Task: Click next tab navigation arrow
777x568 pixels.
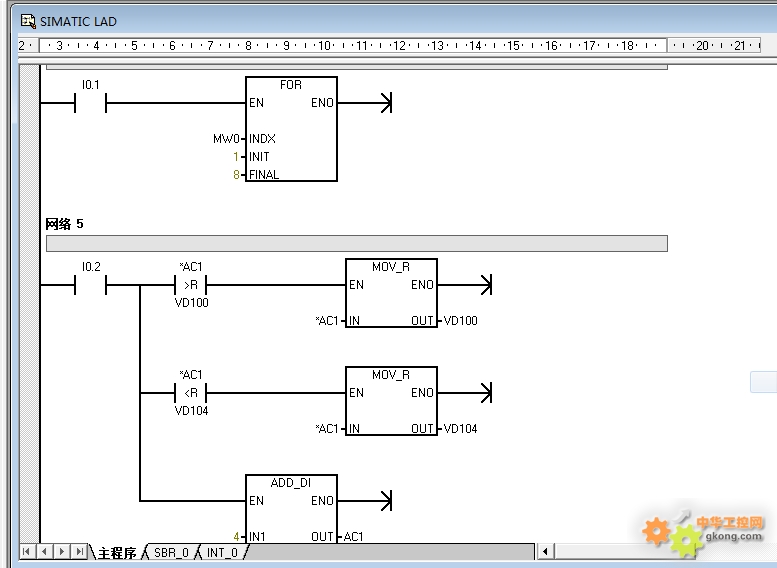Action: (61, 551)
